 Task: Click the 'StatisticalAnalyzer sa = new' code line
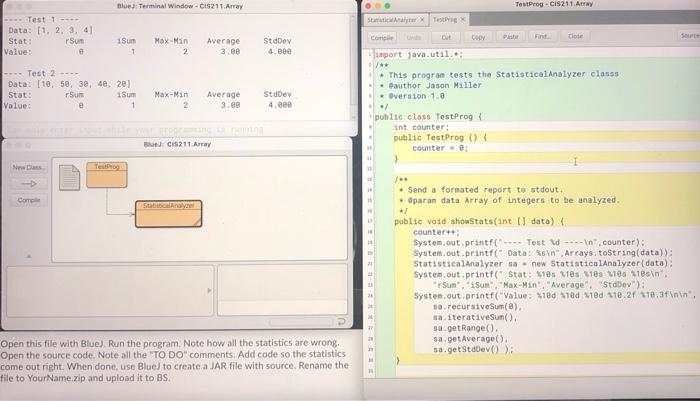(543, 263)
